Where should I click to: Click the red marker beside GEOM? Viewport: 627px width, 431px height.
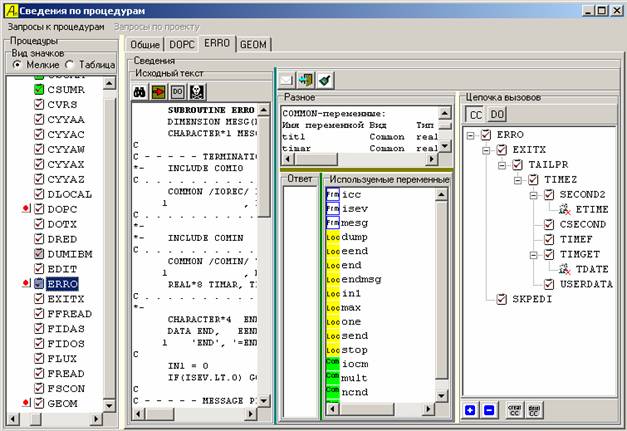pyautogui.click(x=26, y=403)
